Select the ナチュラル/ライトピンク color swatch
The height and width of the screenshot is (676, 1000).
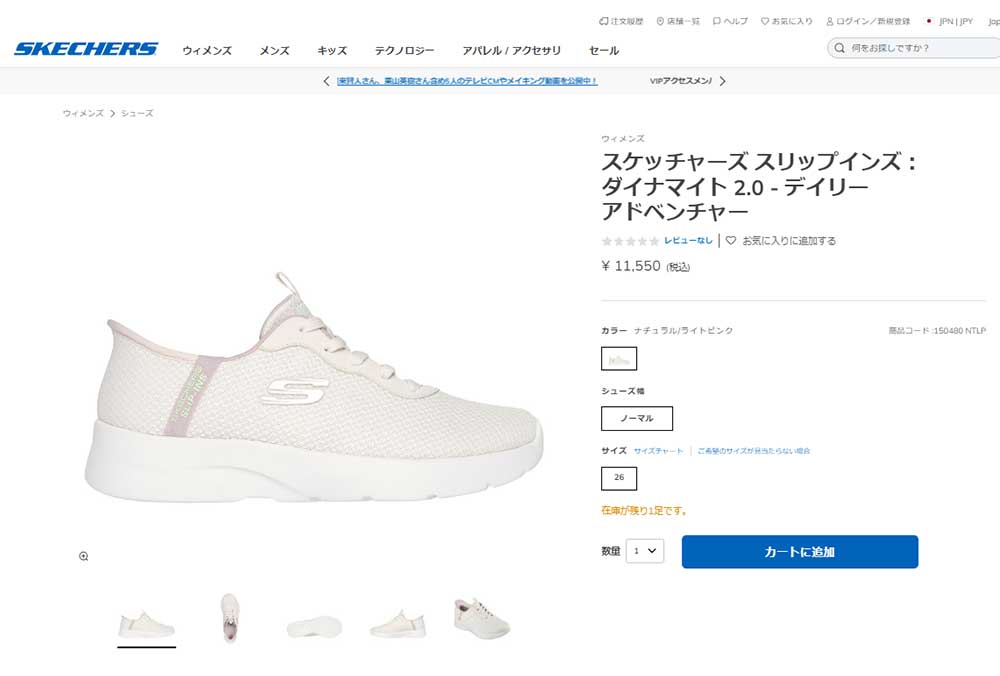tap(619, 358)
